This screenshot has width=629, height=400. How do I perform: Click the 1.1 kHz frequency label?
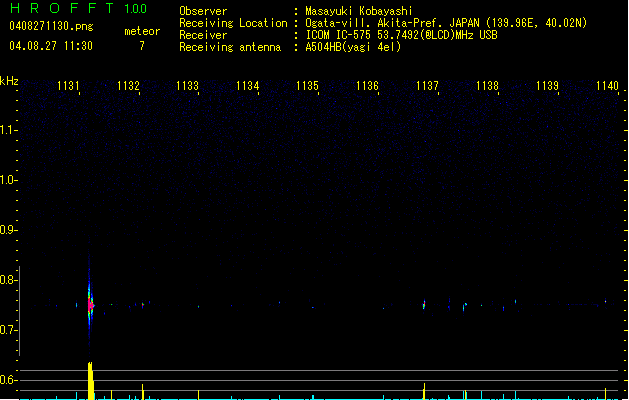[x=7, y=130]
